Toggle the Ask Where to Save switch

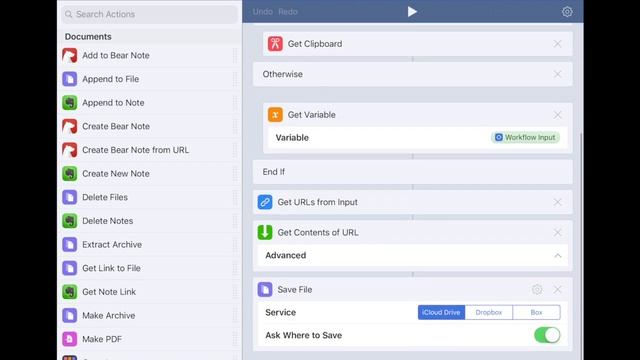tap(547, 335)
